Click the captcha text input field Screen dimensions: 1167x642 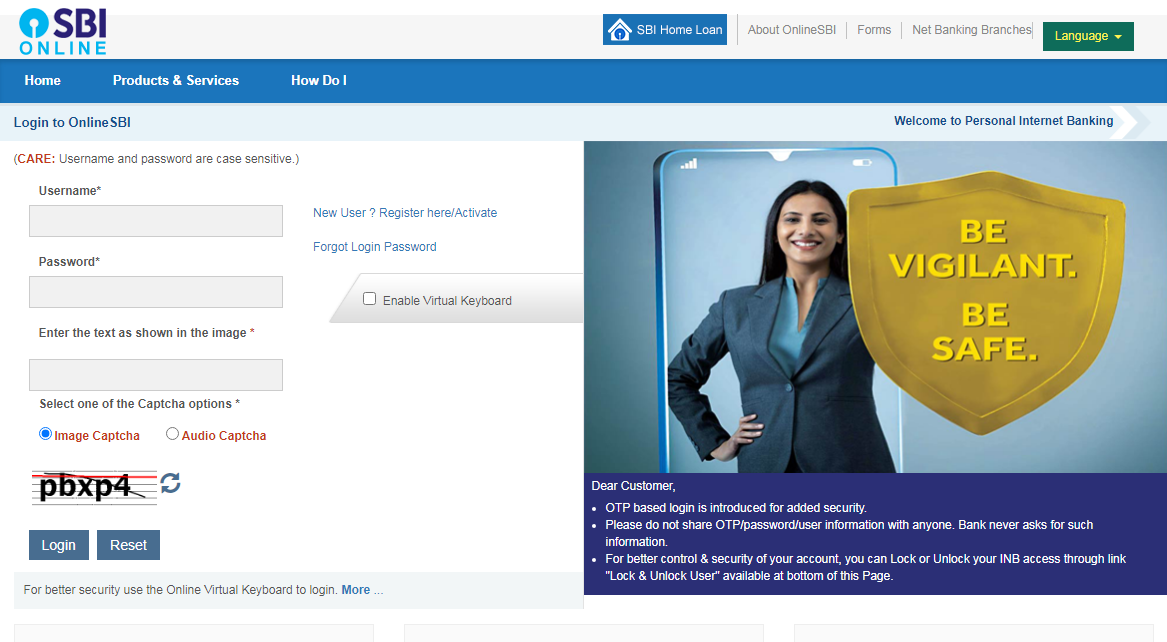pos(156,375)
